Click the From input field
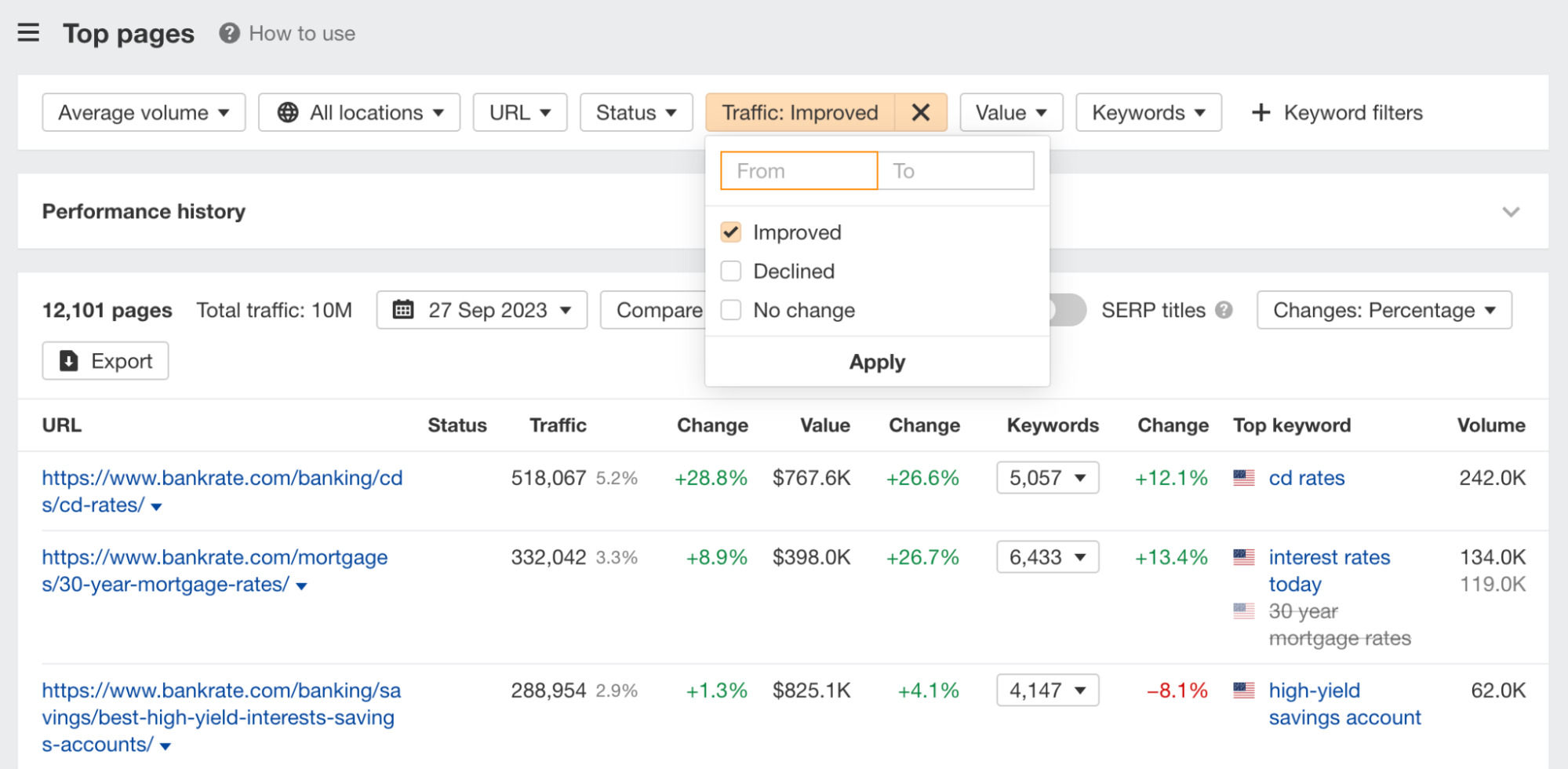 click(798, 170)
